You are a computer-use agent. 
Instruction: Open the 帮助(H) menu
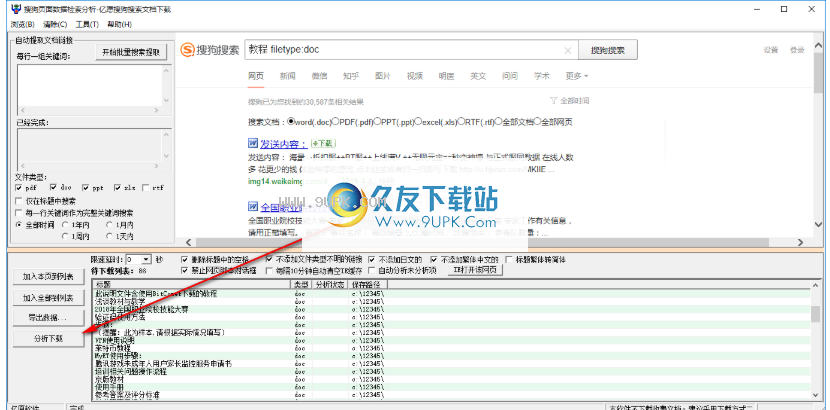[x=119, y=24]
